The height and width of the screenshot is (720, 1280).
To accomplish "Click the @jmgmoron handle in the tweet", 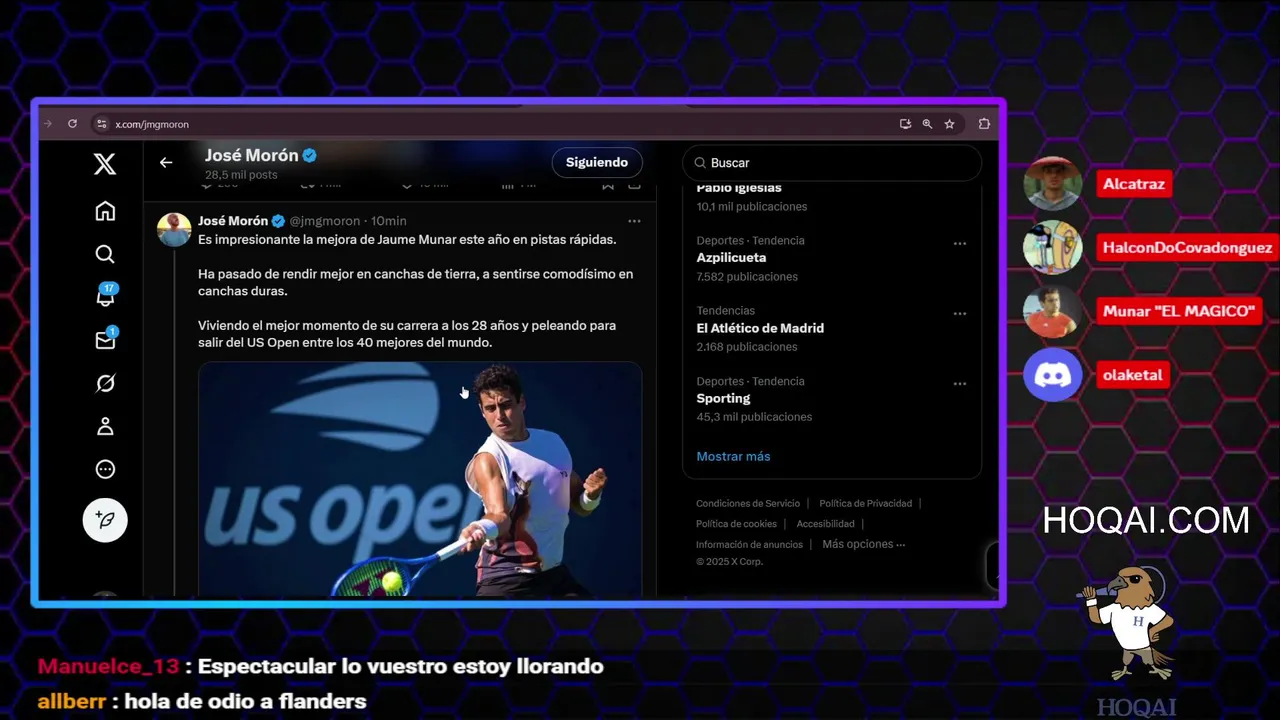I will pos(325,221).
